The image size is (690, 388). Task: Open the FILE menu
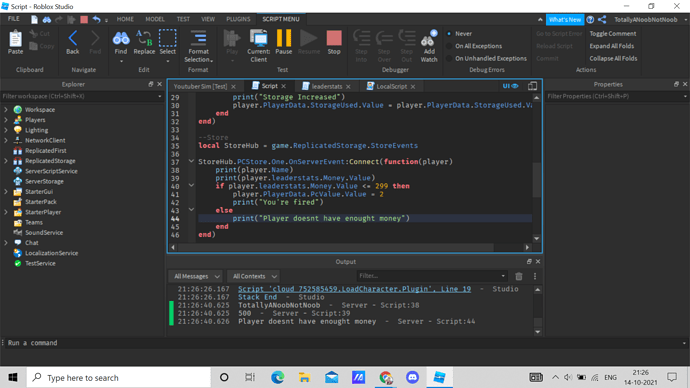pyautogui.click(x=14, y=19)
